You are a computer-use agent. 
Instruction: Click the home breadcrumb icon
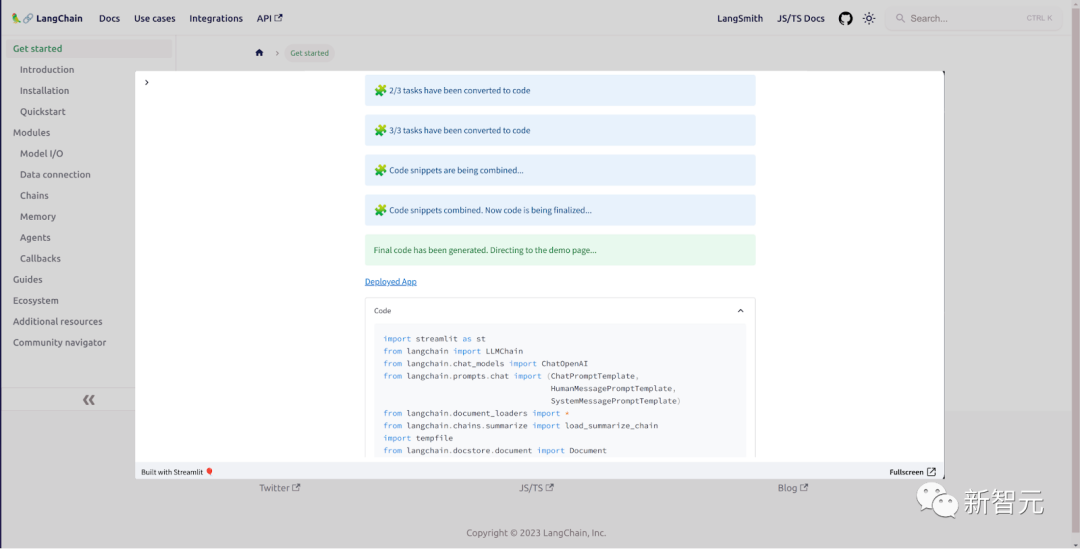click(259, 53)
